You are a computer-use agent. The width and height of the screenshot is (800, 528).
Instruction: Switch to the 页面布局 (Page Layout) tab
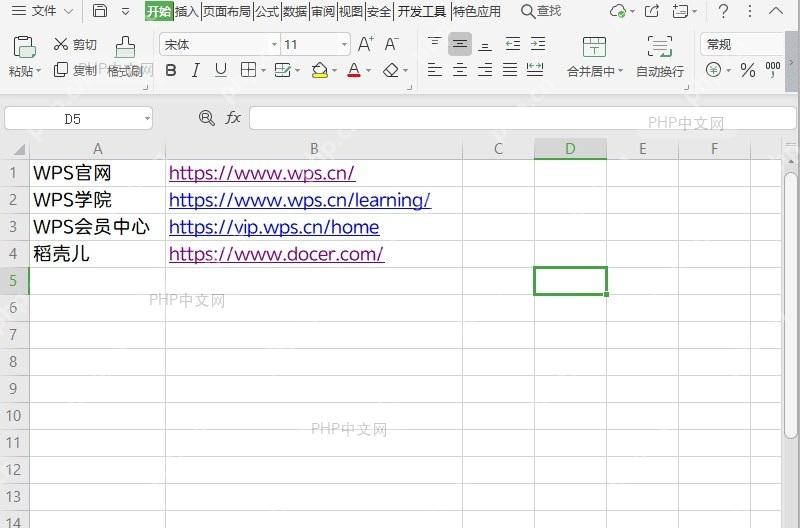(227, 11)
